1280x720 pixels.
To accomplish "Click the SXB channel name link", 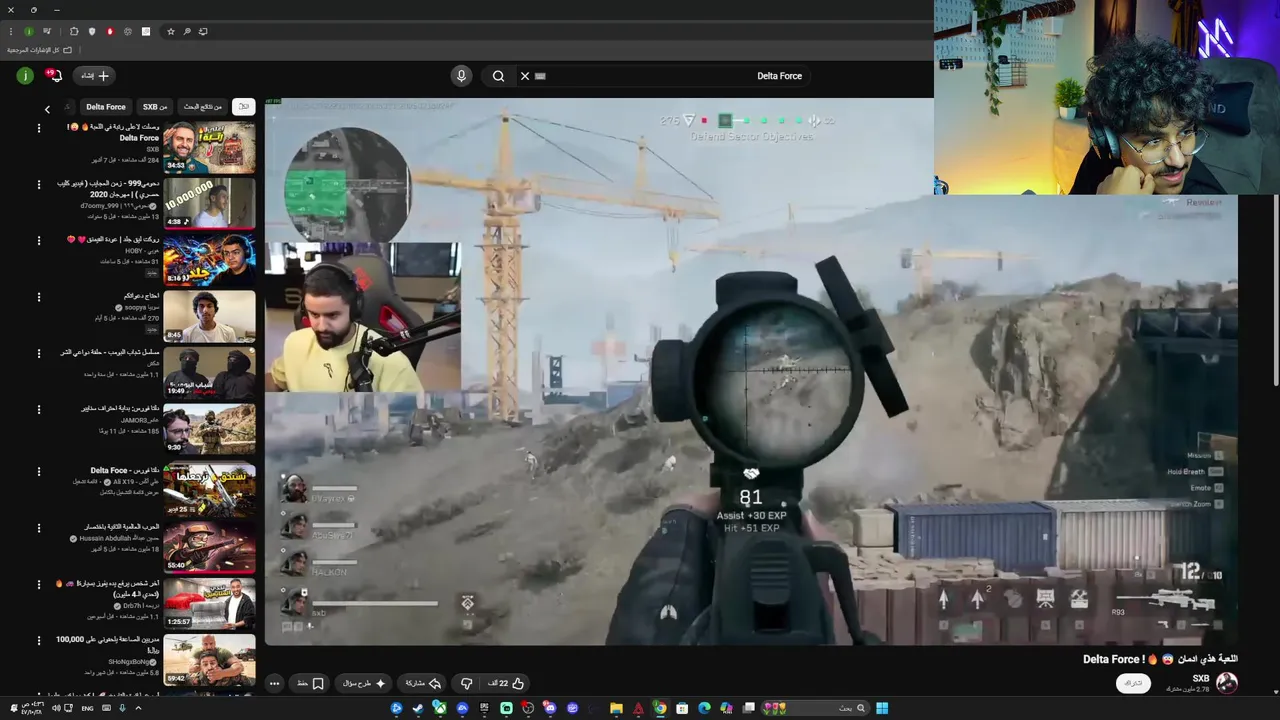I will point(1200,678).
